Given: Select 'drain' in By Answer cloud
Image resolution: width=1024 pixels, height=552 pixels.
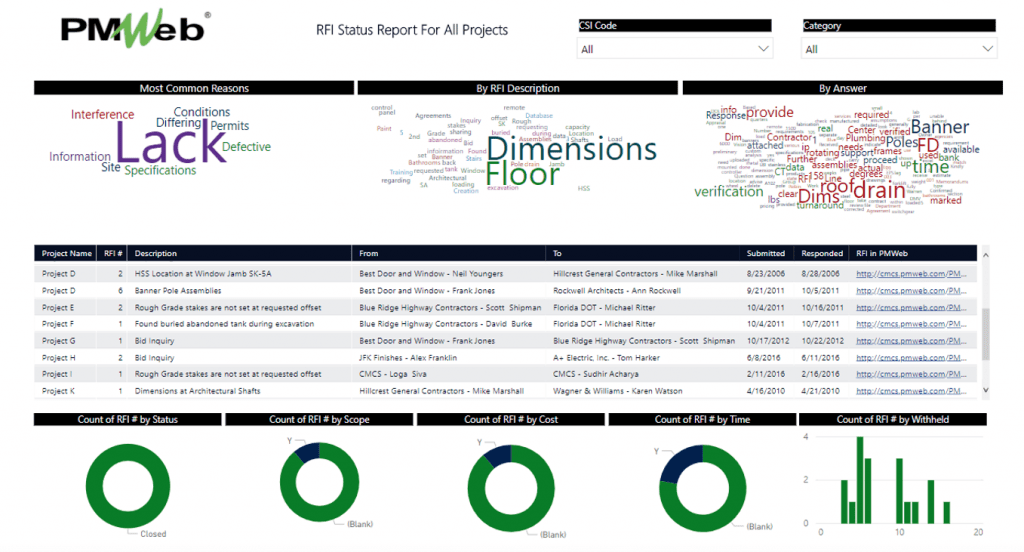Looking at the screenshot, I should click(x=879, y=190).
